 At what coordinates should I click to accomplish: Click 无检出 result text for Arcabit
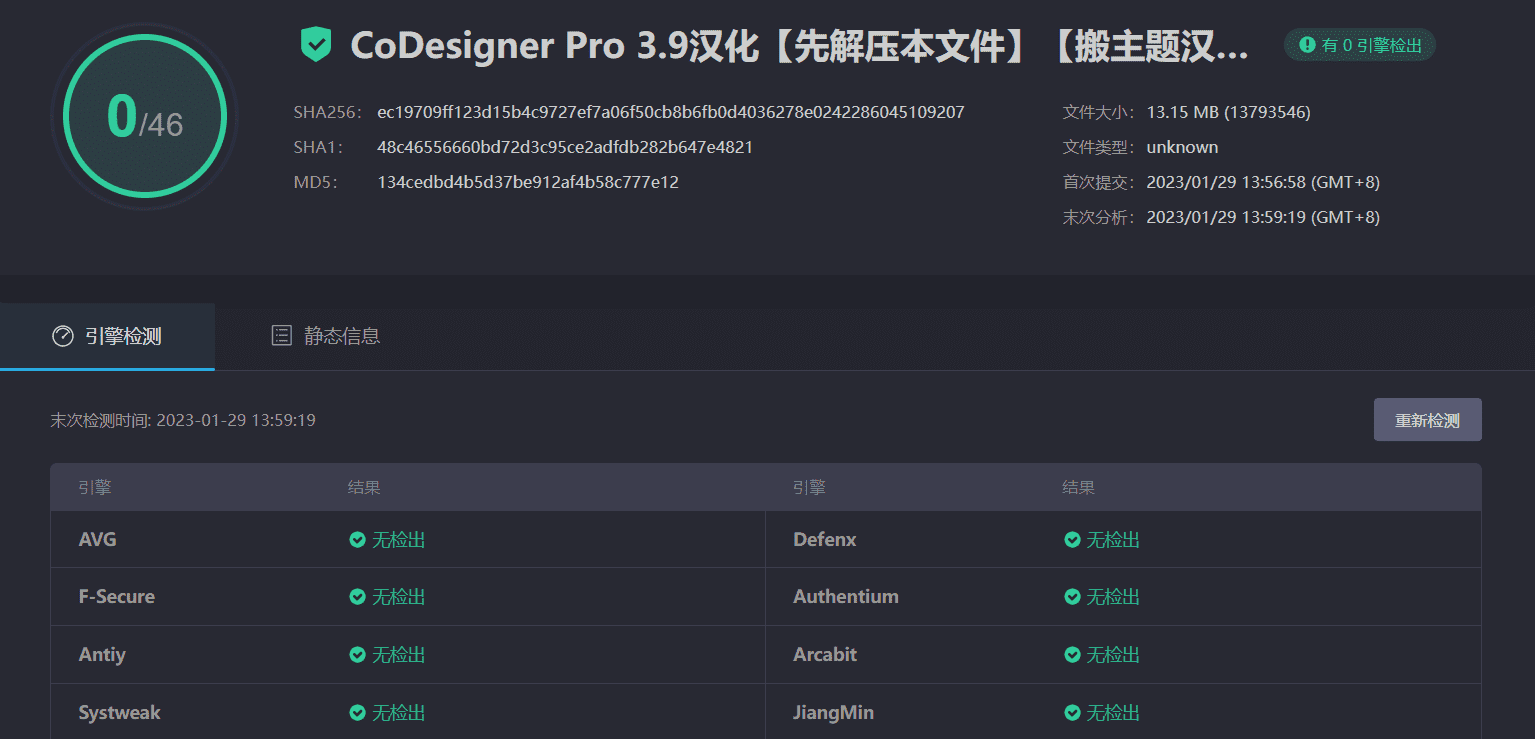pyautogui.click(x=1114, y=655)
